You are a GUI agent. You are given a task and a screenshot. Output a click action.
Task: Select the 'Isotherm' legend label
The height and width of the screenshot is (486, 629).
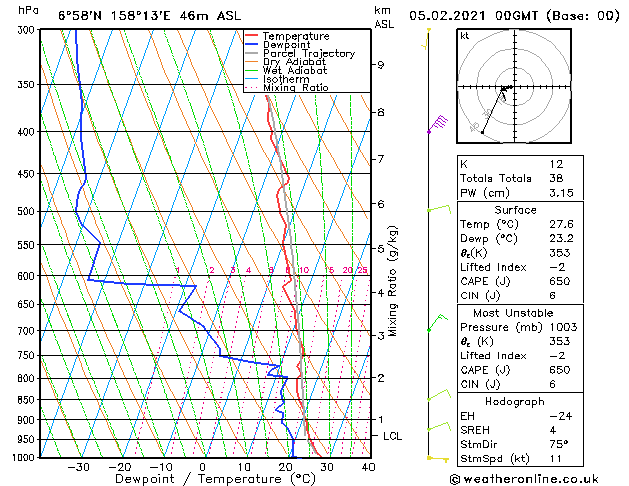[286, 79]
